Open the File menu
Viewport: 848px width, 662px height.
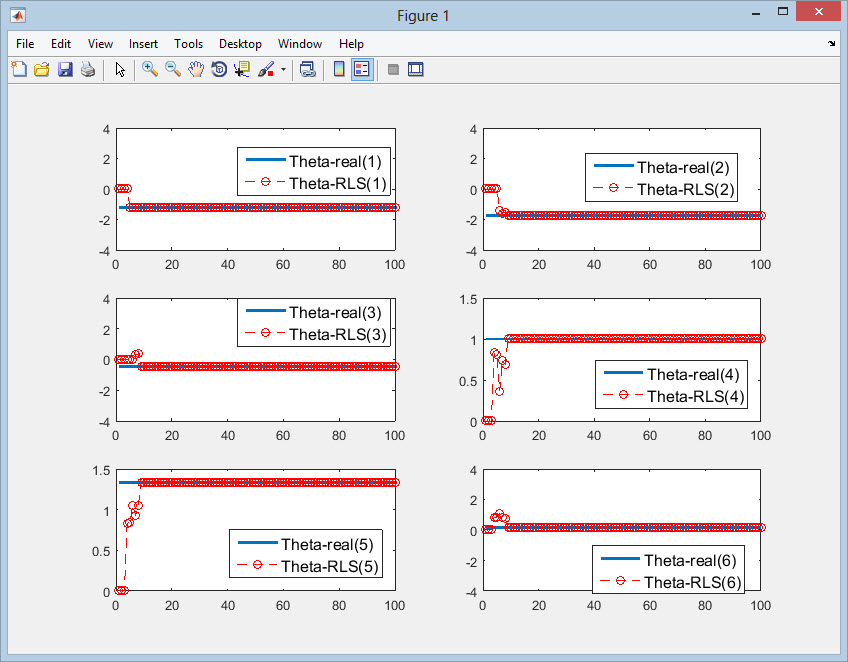coord(25,44)
